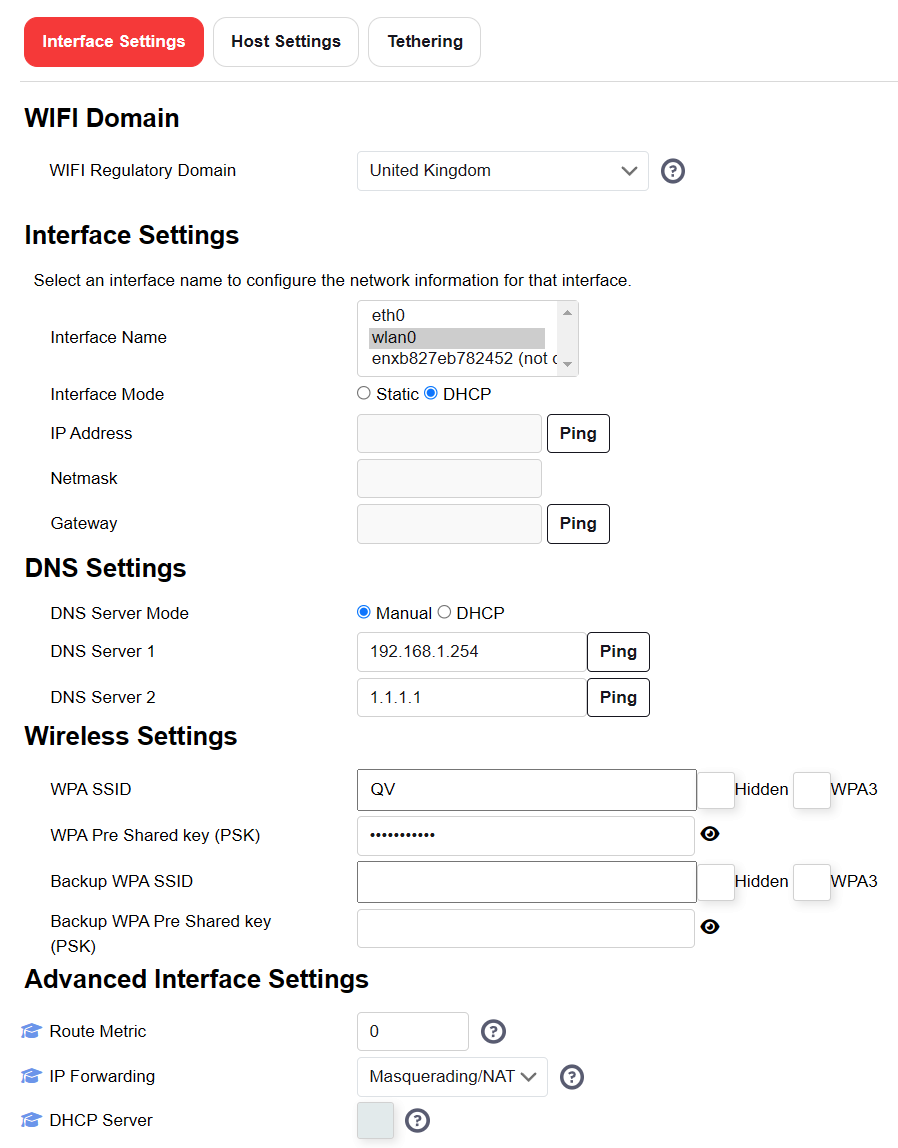Open the WIFI Regulatory Domain dropdown

click(503, 171)
